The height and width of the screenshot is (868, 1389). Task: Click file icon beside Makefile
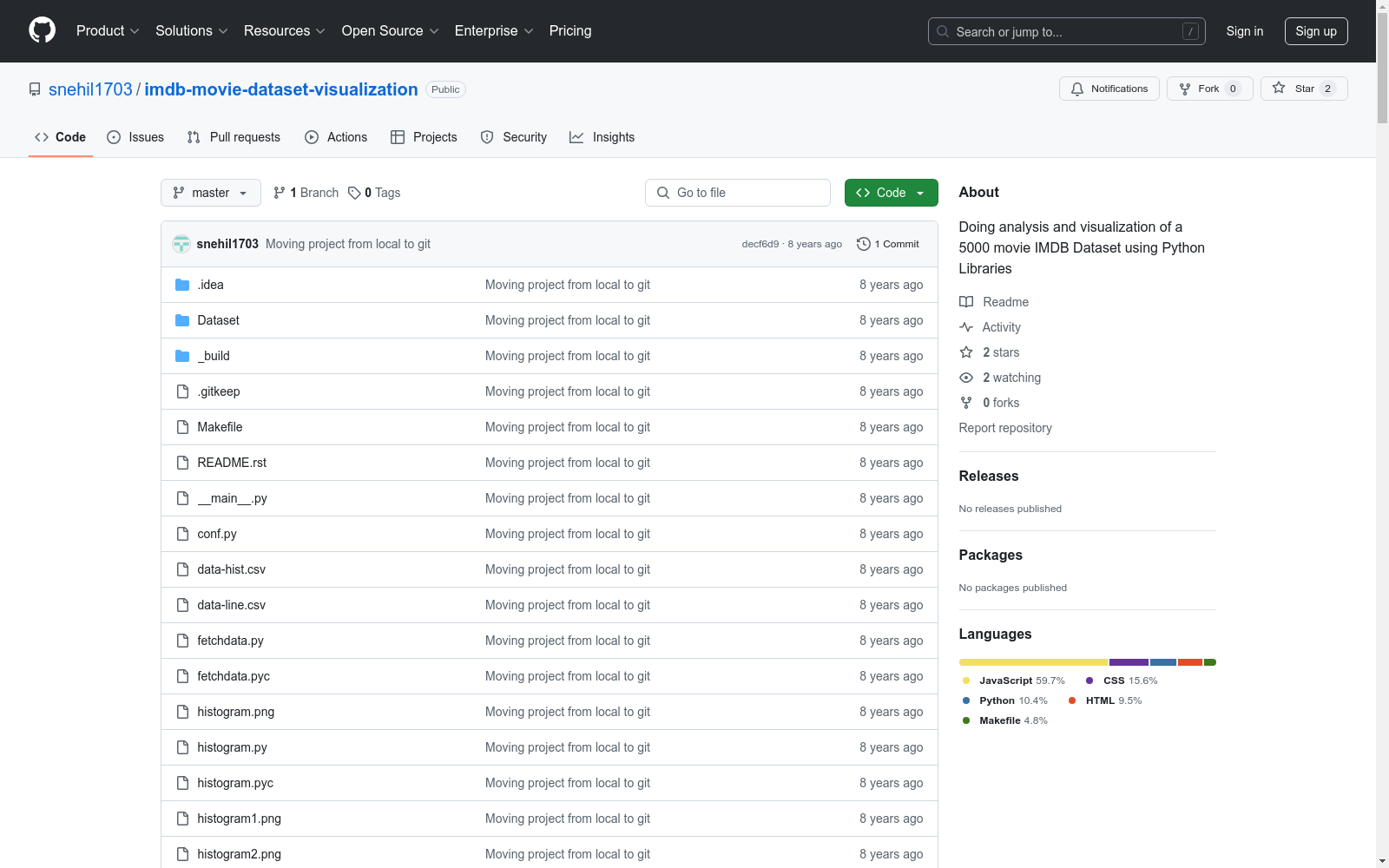tap(182, 427)
